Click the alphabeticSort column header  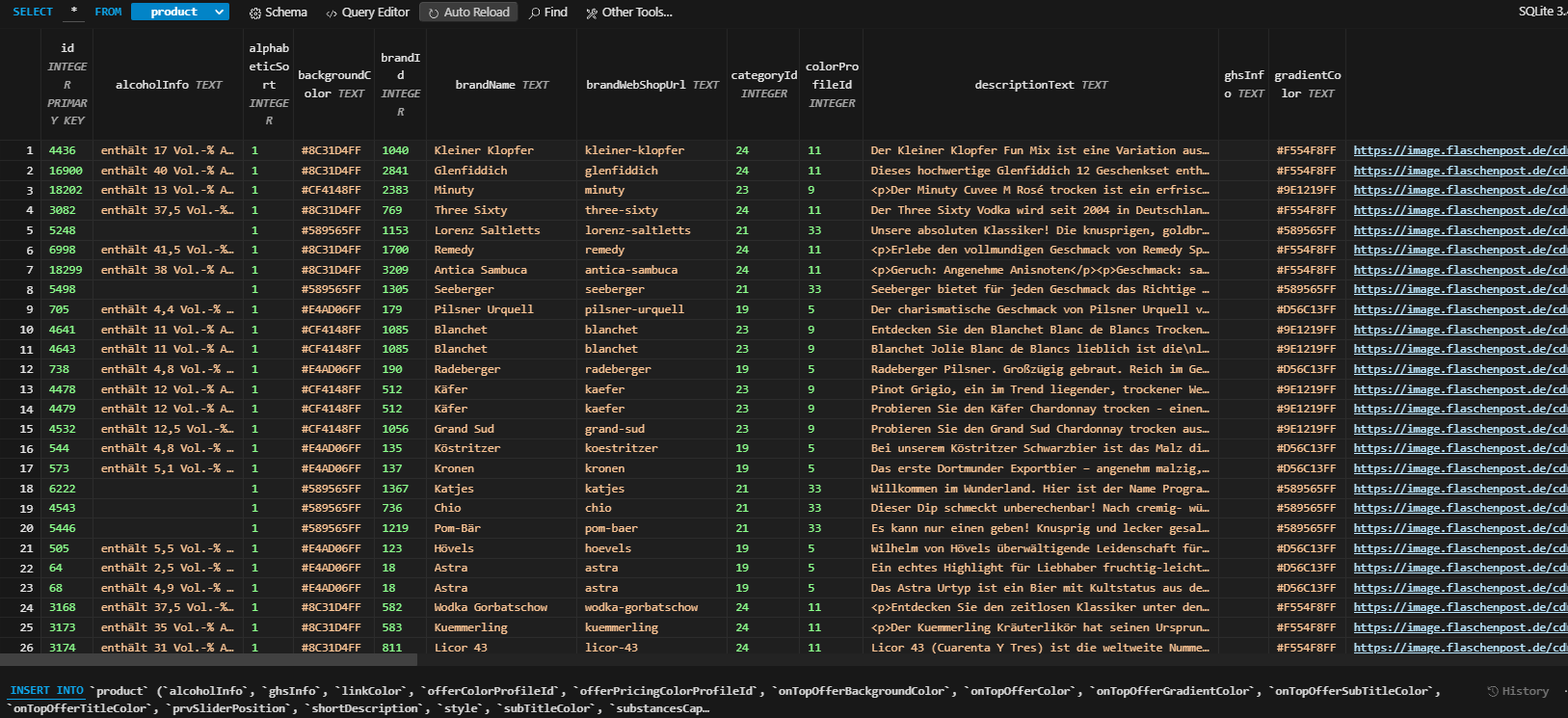(x=269, y=84)
